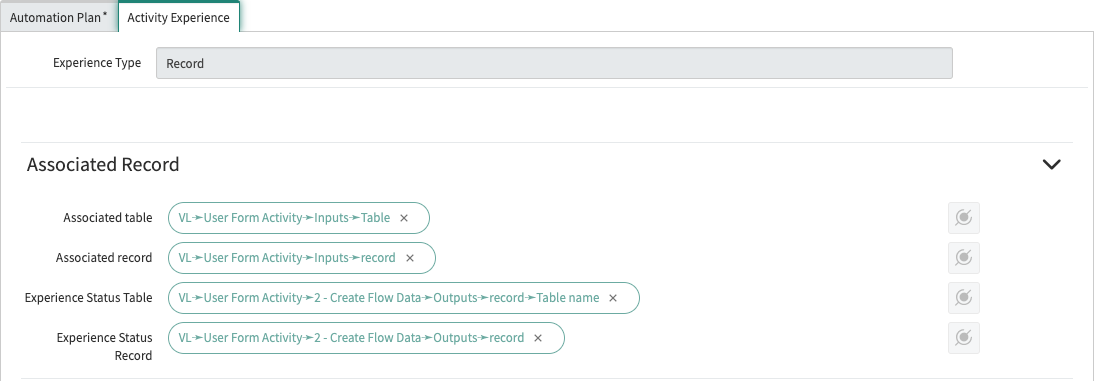Click the Experience Type Record field

(x=554, y=63)
